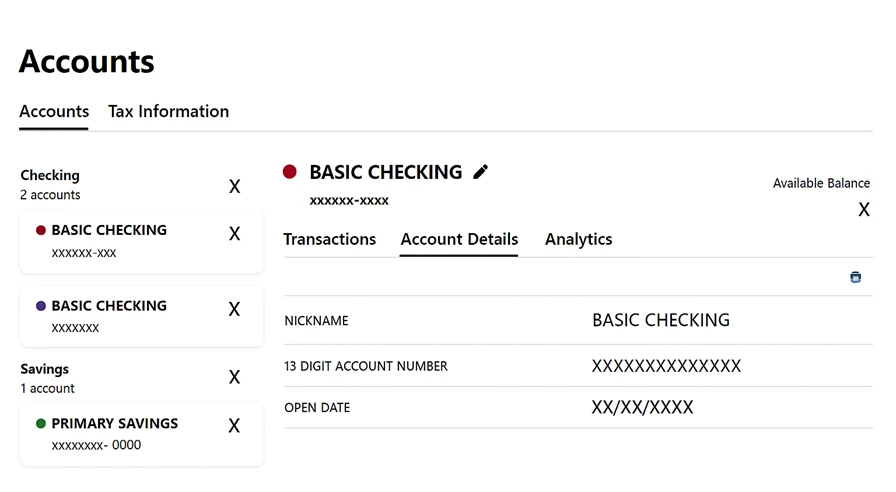This screenshot has height=492, width=896.
Task: Click the BASIC CHECKING nickname value
Action: click(661, 321)
